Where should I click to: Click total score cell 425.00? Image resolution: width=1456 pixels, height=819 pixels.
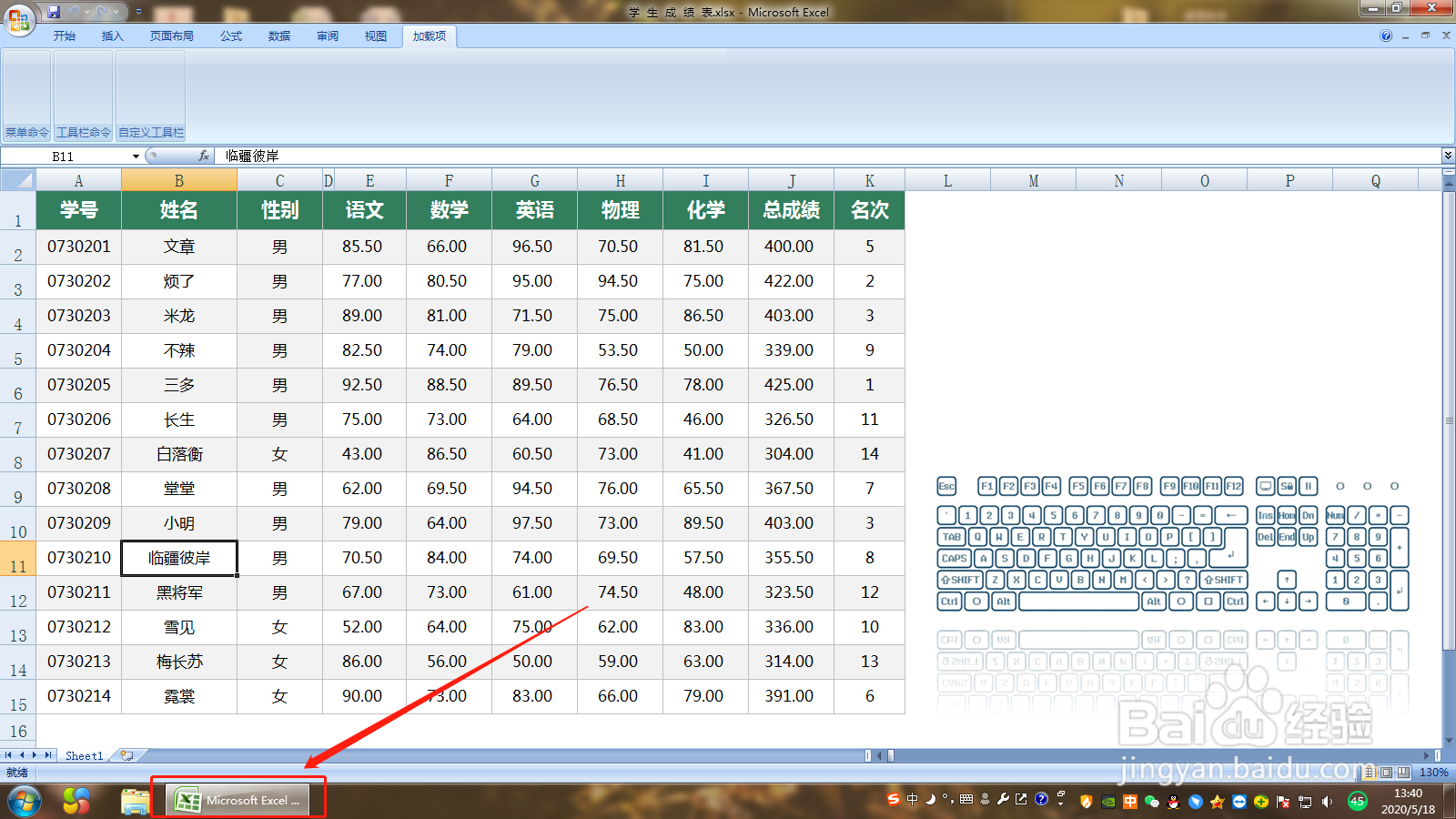pos(789,385)
